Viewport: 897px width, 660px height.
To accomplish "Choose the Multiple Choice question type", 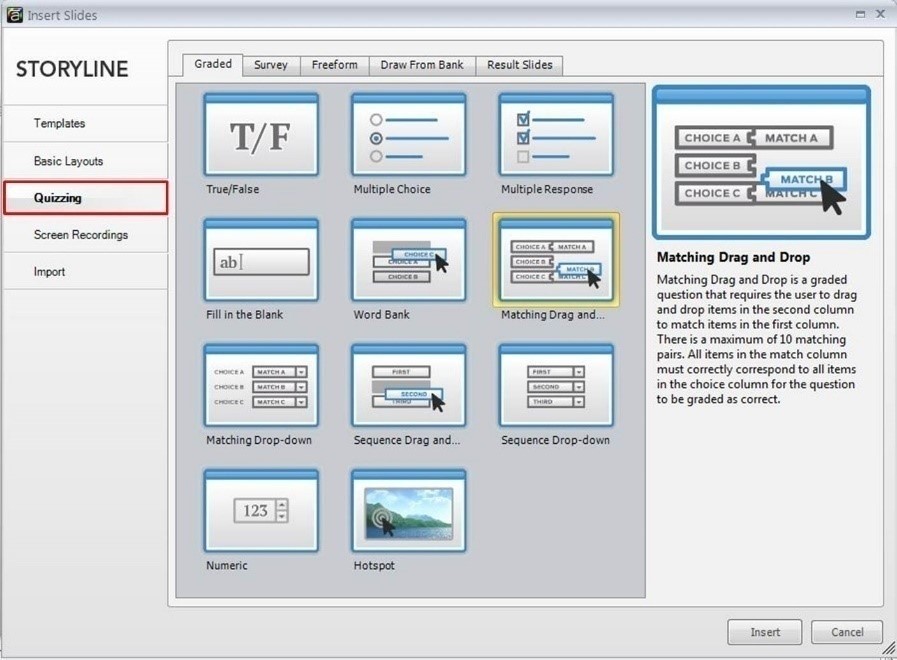I will point(408,135).
